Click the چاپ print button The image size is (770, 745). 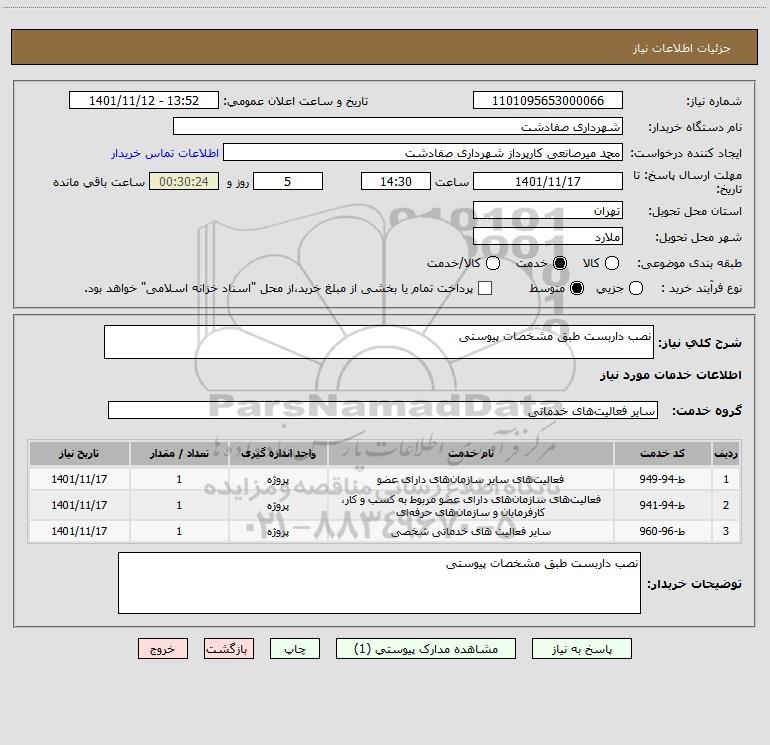pos(295,649)
